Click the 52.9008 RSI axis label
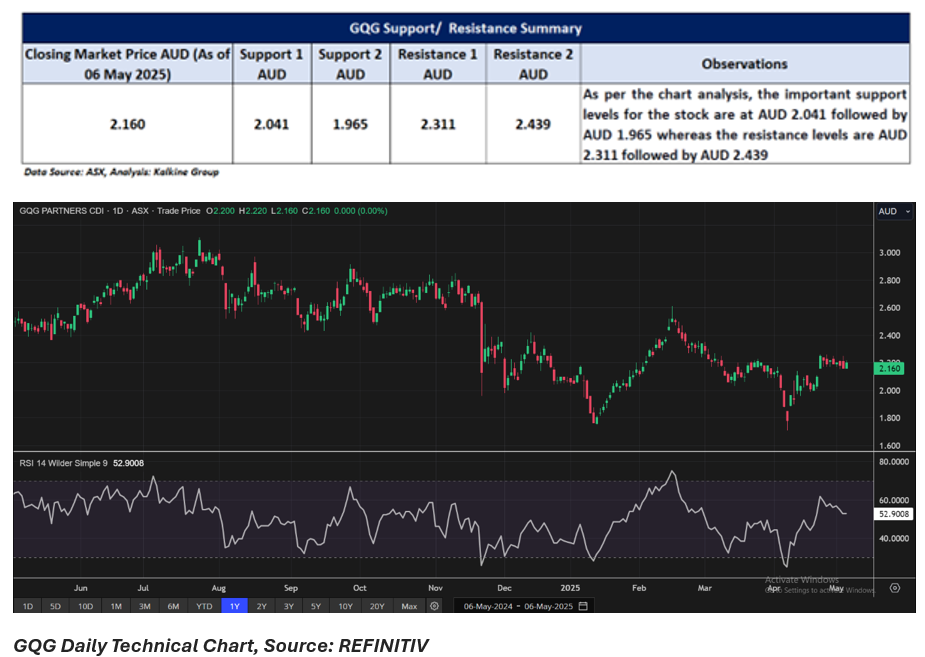 [894, 514]
